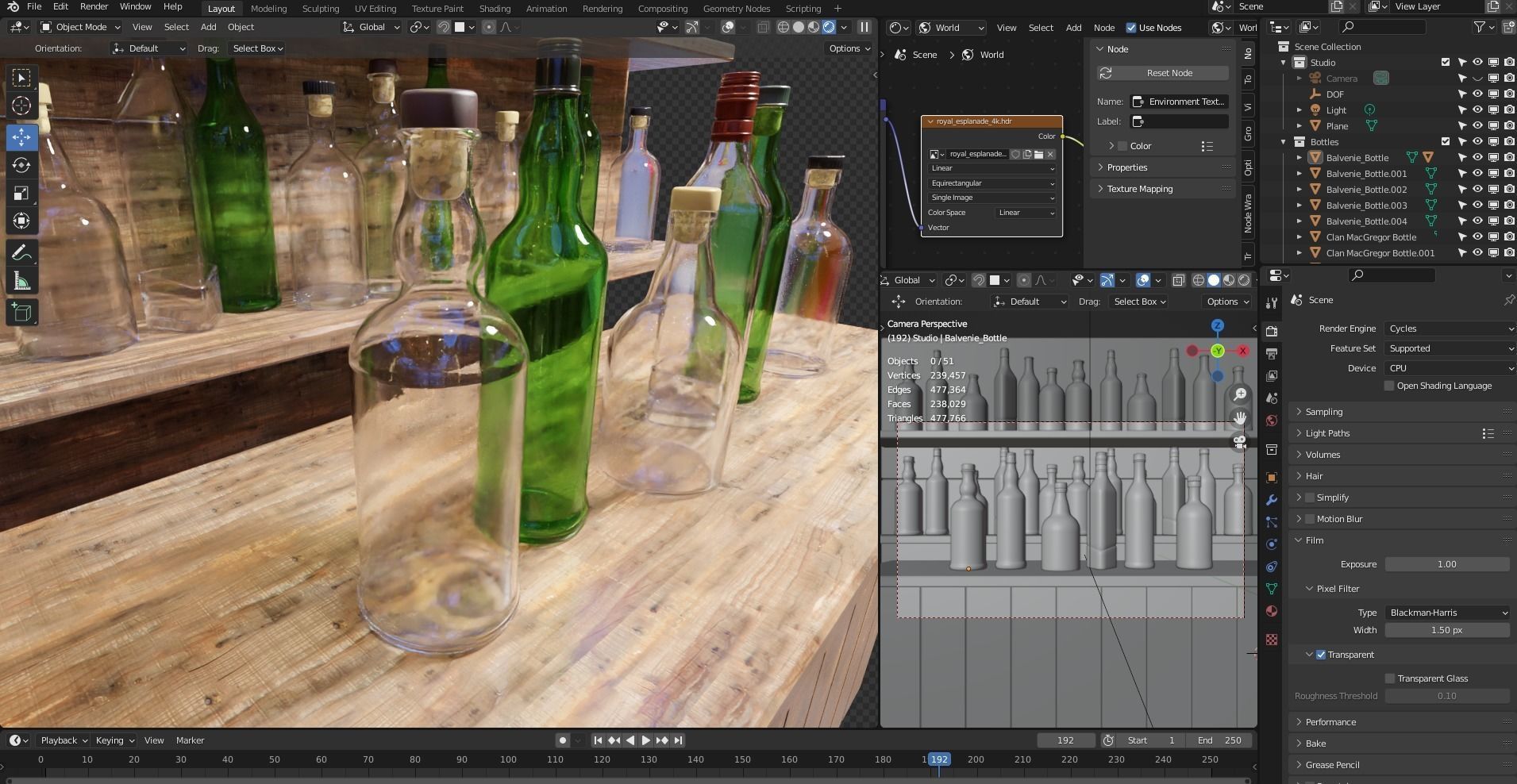Image resolution: width=1517 pixels, height=784 pixels.
Task: Click the node Name field
Action: 1179,102
